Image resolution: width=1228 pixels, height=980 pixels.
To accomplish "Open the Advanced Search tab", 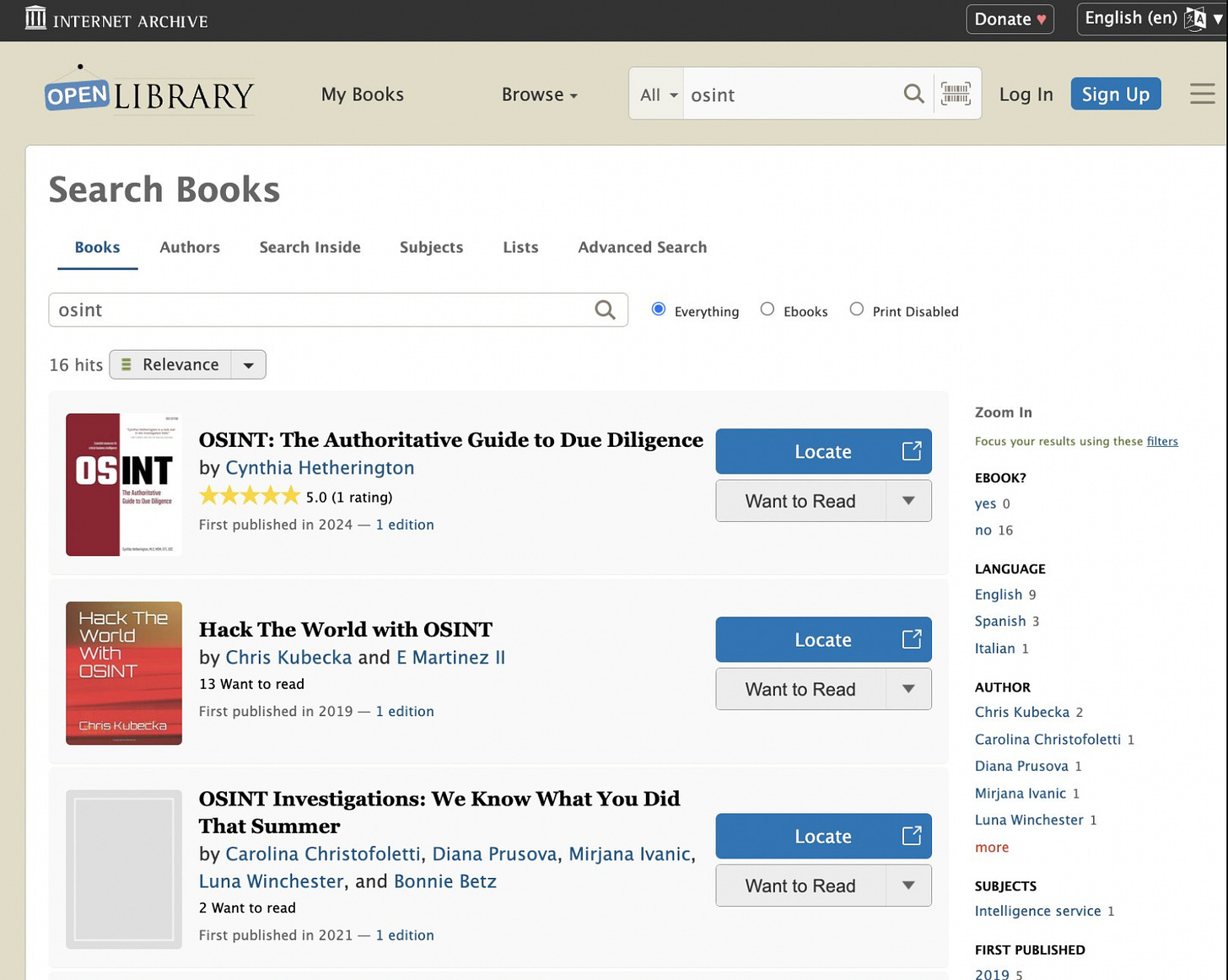I will [642, 247].
